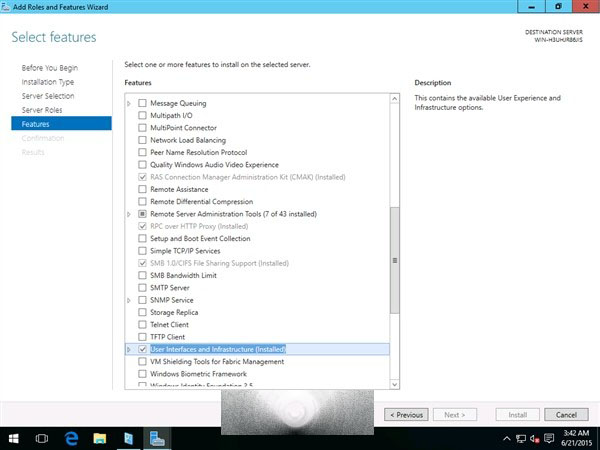This screenshot has width=600, height=450.
Task: Switch to Server Manager taskbar icon
Action: pos(157,439)
